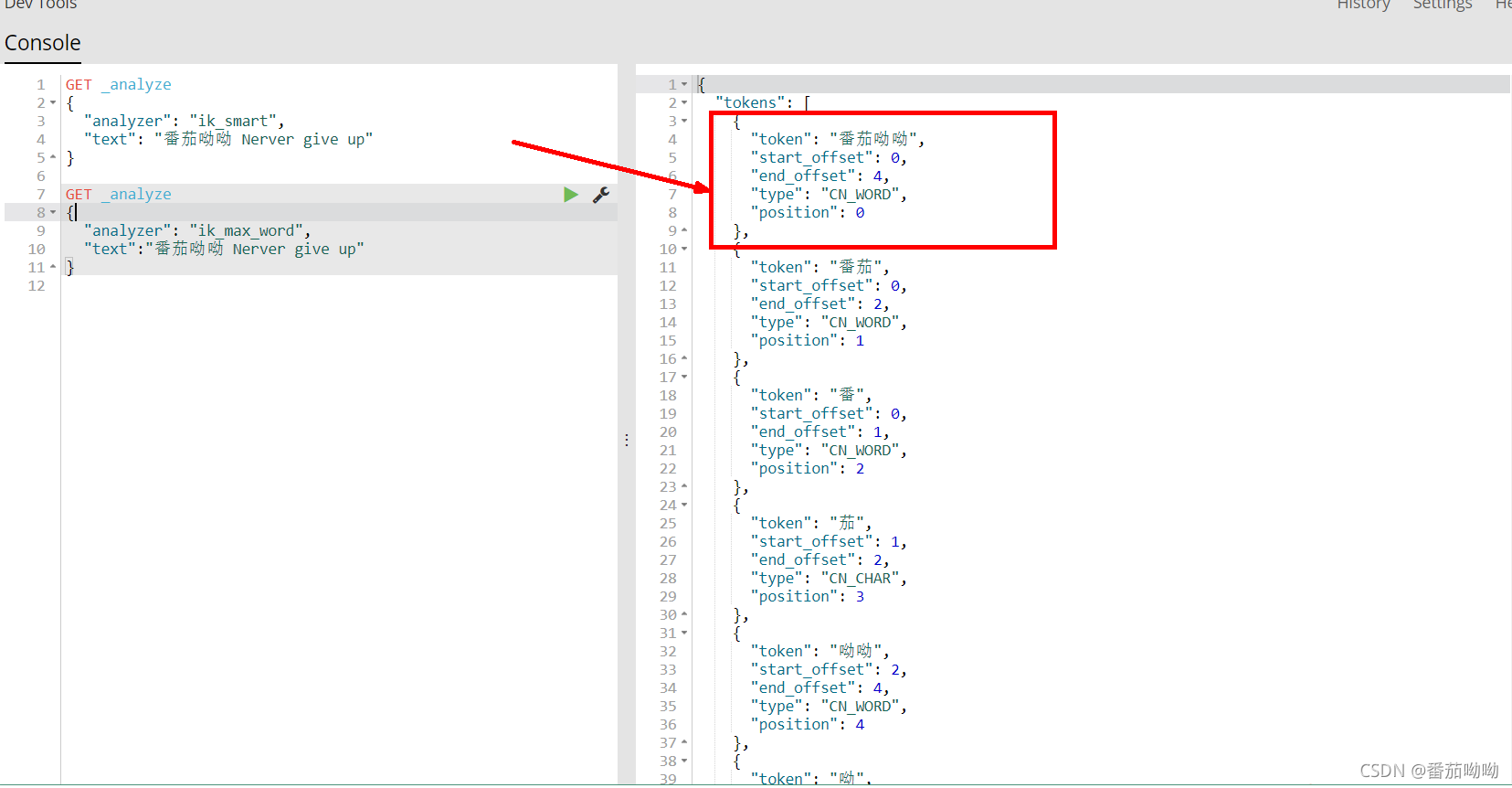This screenshot has width=1512, height=788.
Task: Open the Console tab
Action: (43, 43)
